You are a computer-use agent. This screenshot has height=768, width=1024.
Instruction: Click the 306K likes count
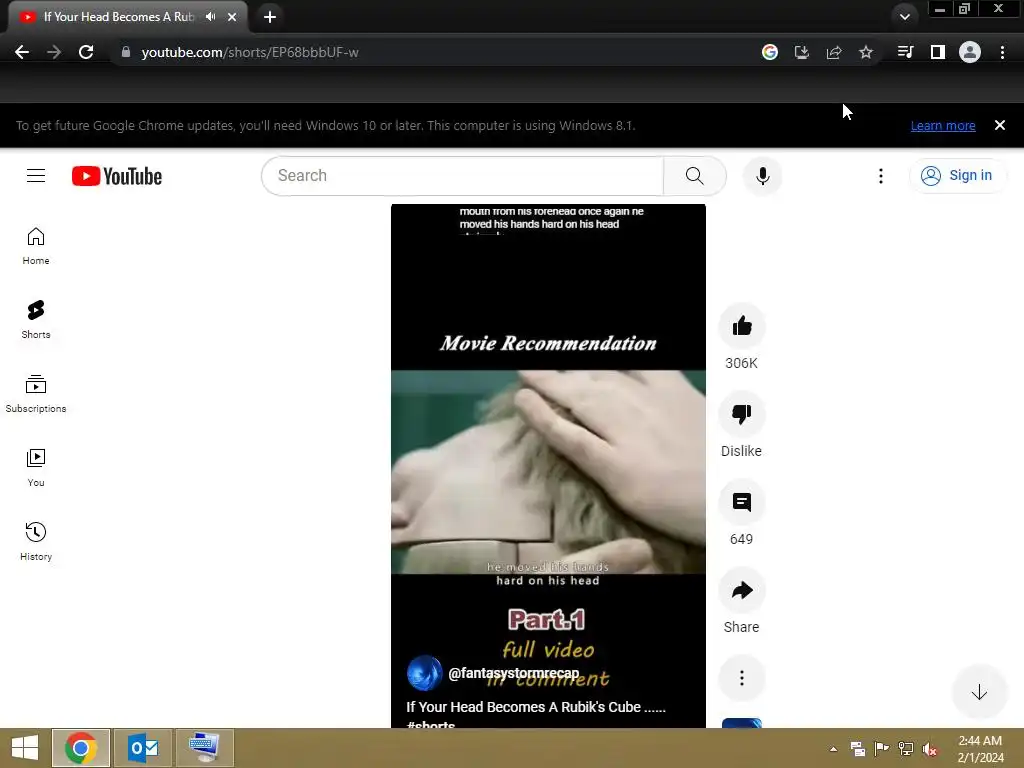click(741, 363)
